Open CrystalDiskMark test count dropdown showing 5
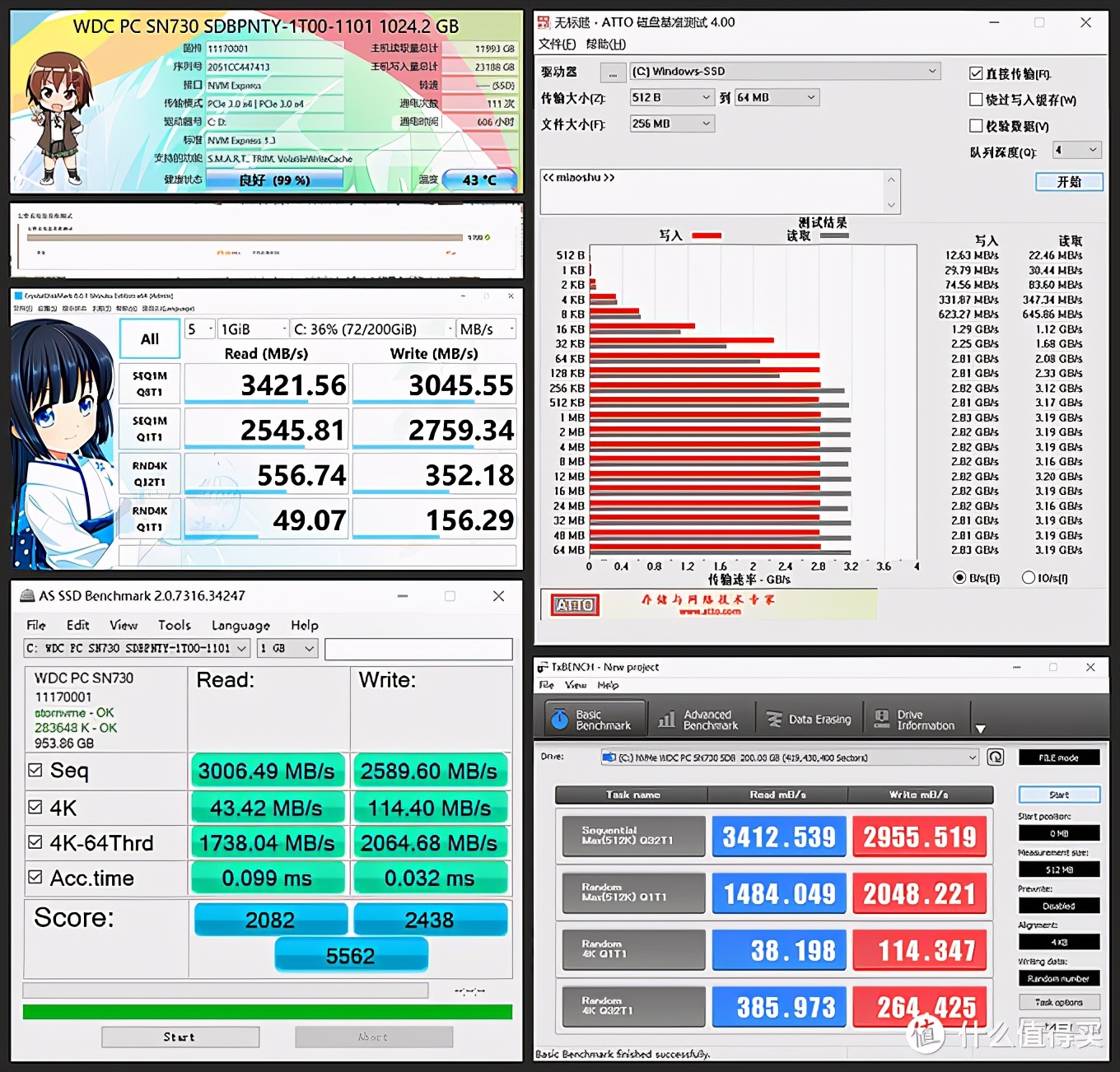 (x=200, y=329)
